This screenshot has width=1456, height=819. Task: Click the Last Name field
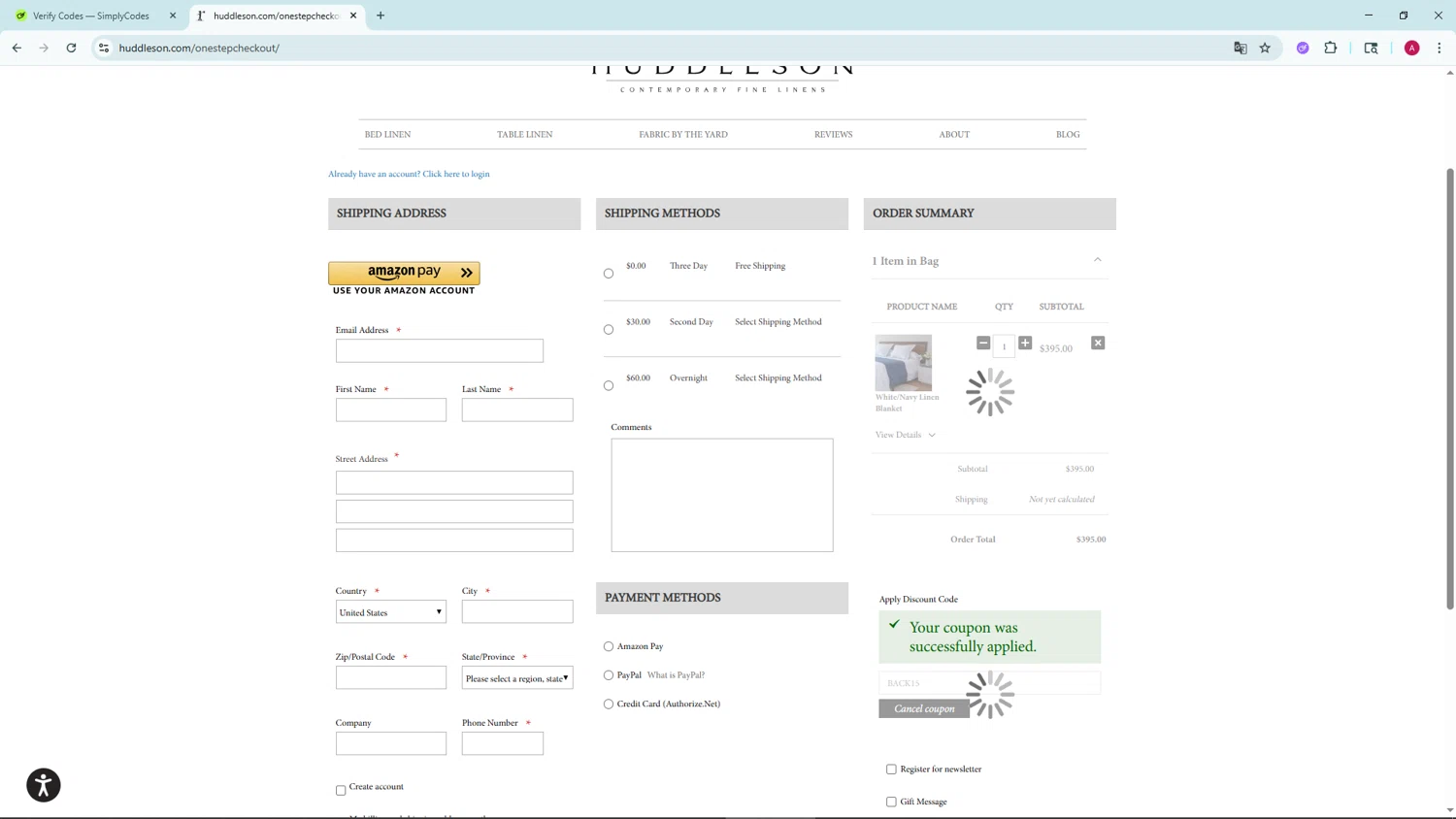click(x=517, y=409)
